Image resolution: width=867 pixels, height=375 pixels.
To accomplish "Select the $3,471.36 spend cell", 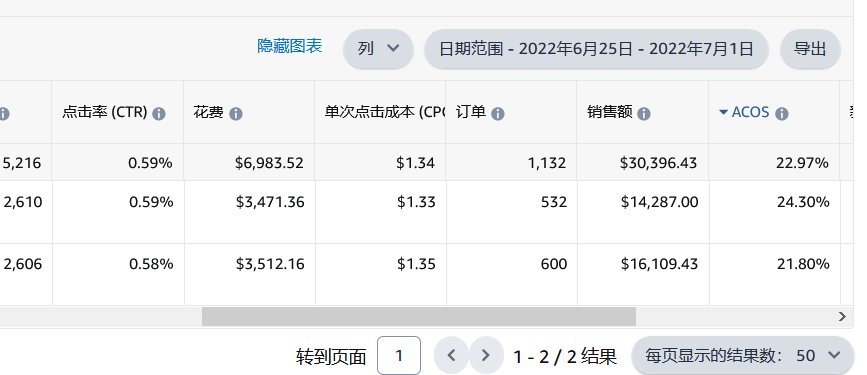I will pos(249,212).
